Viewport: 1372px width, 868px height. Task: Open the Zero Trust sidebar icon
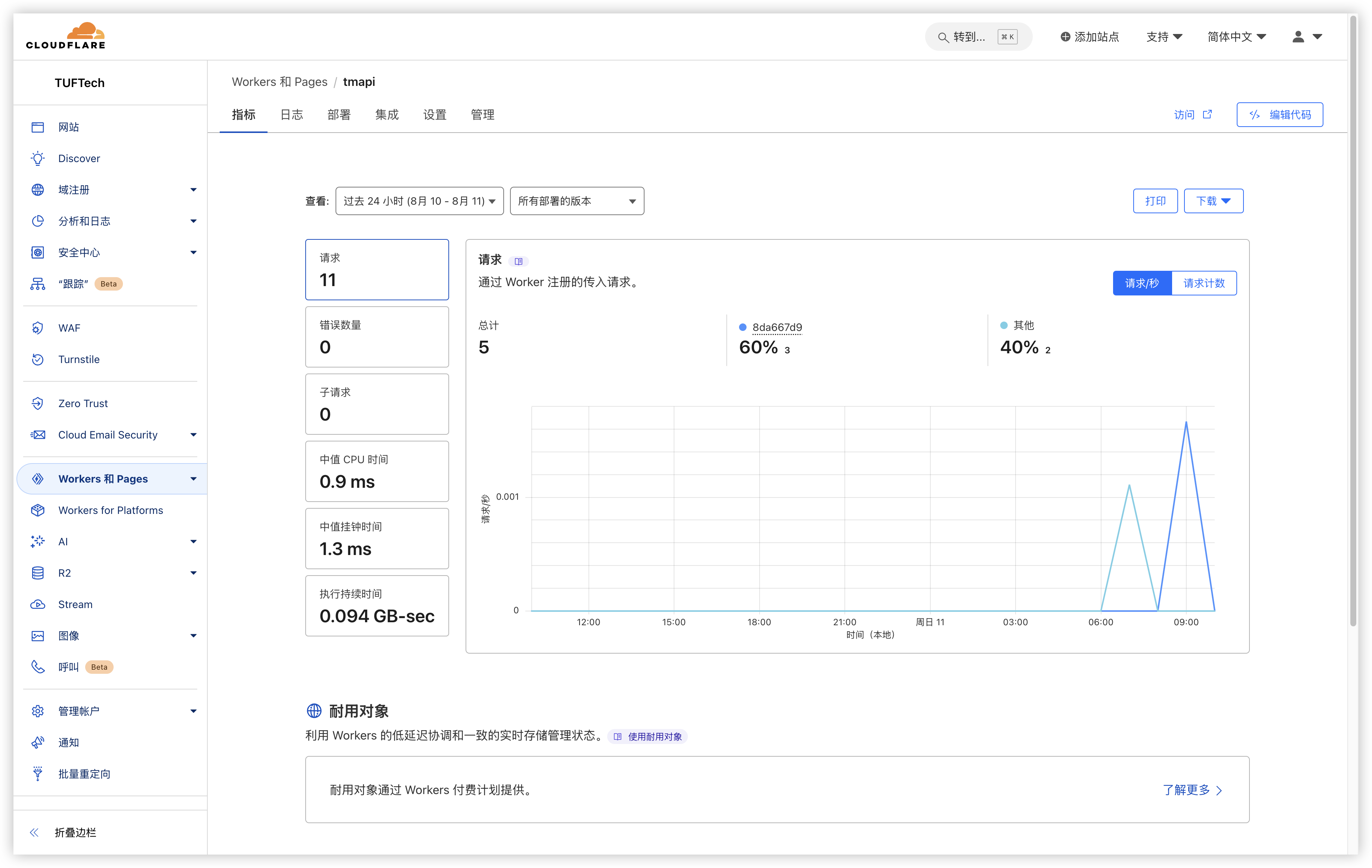coord(38,403)
